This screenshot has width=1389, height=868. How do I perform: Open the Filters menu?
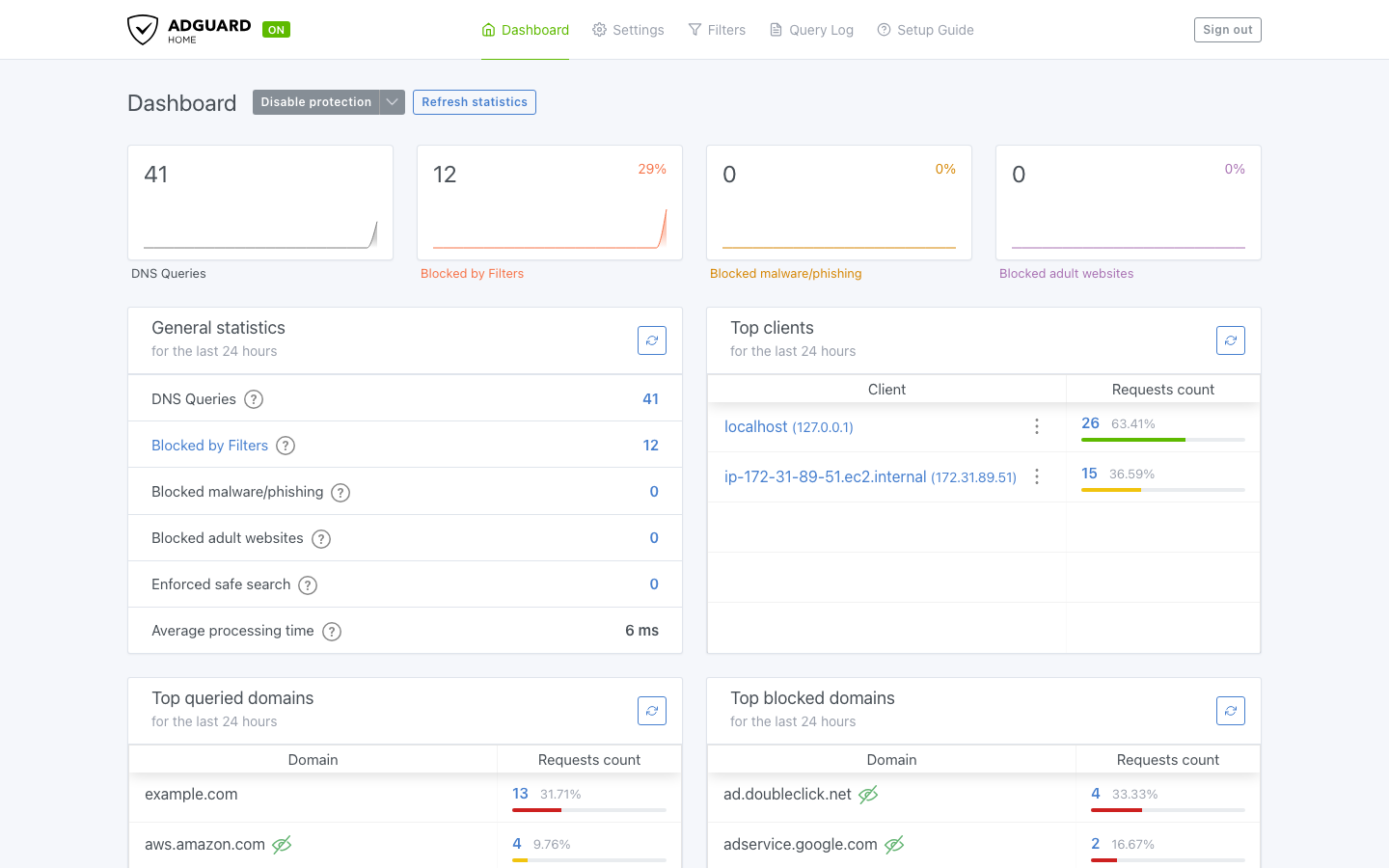(x=717, y=30)
